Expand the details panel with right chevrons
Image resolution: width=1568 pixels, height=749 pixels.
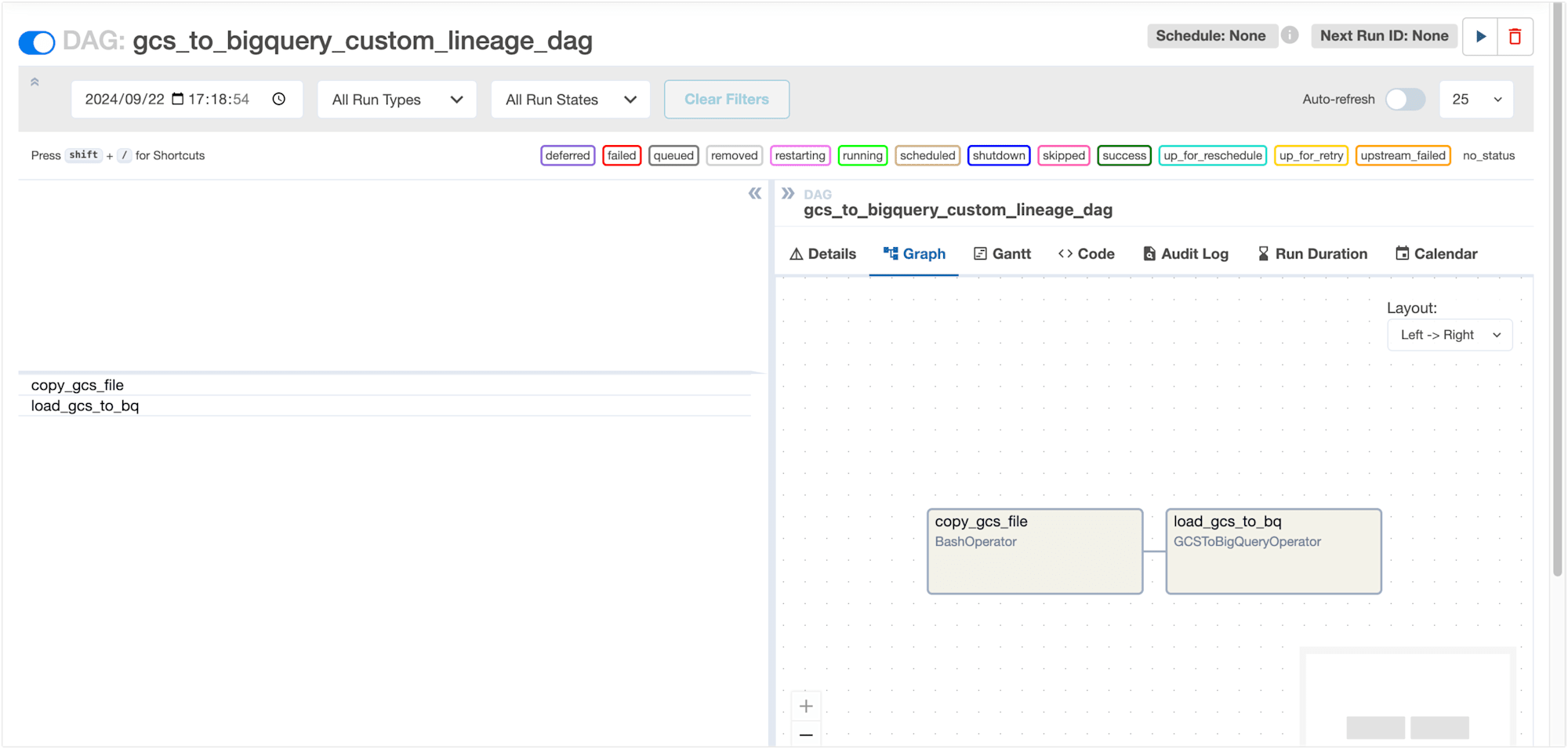[x=788, y=193]
